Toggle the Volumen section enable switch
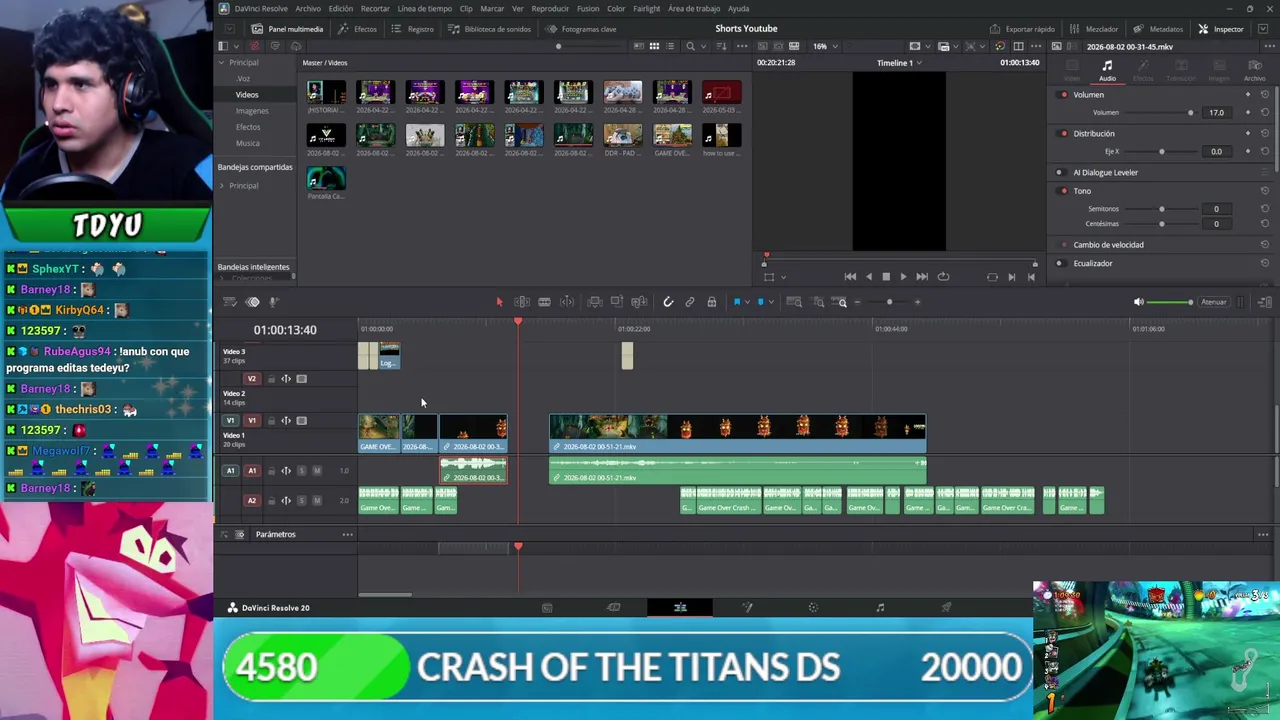 tap(1064, 95)
